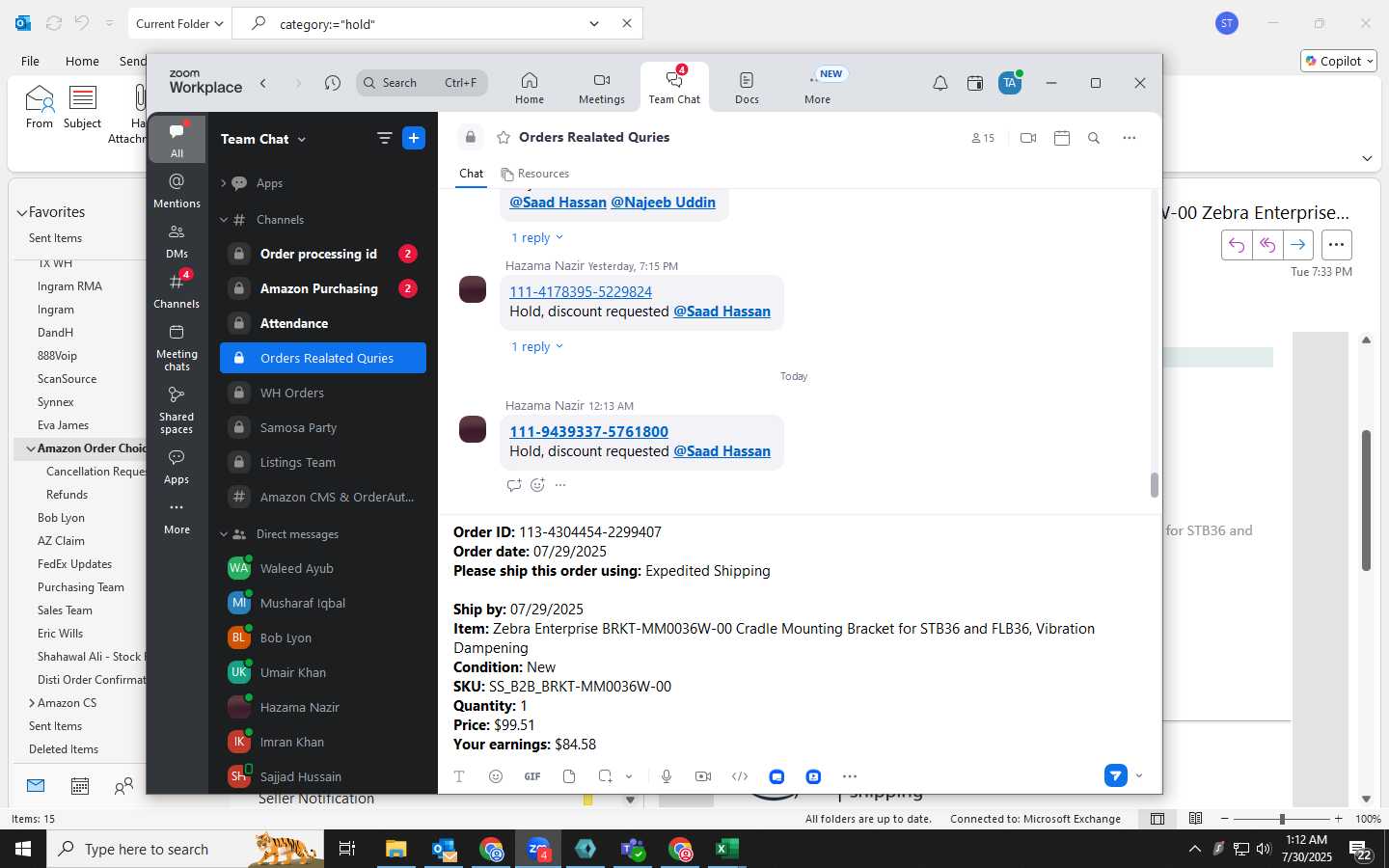Open composer more options ellipsis
This screenshot has width=1389, height=868.
coord(850,776)
